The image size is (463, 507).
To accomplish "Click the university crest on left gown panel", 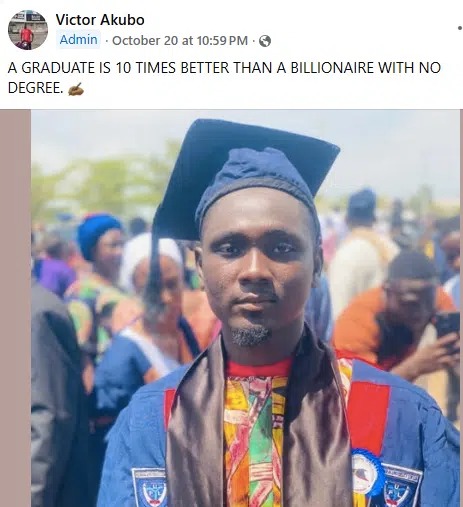I will click(150, 487).
